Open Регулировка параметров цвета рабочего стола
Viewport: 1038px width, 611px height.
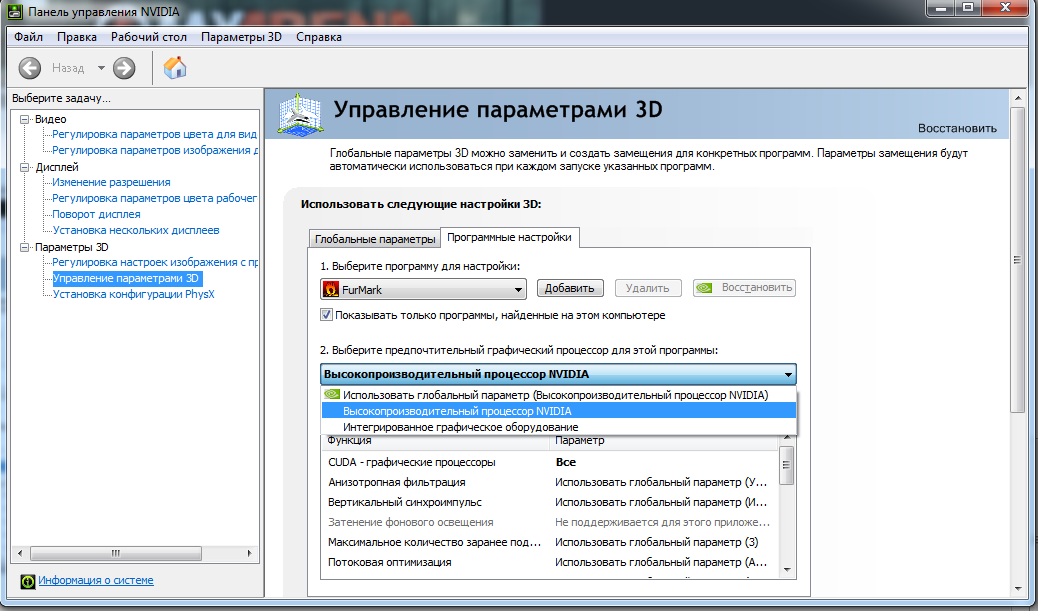pos(154,198)
